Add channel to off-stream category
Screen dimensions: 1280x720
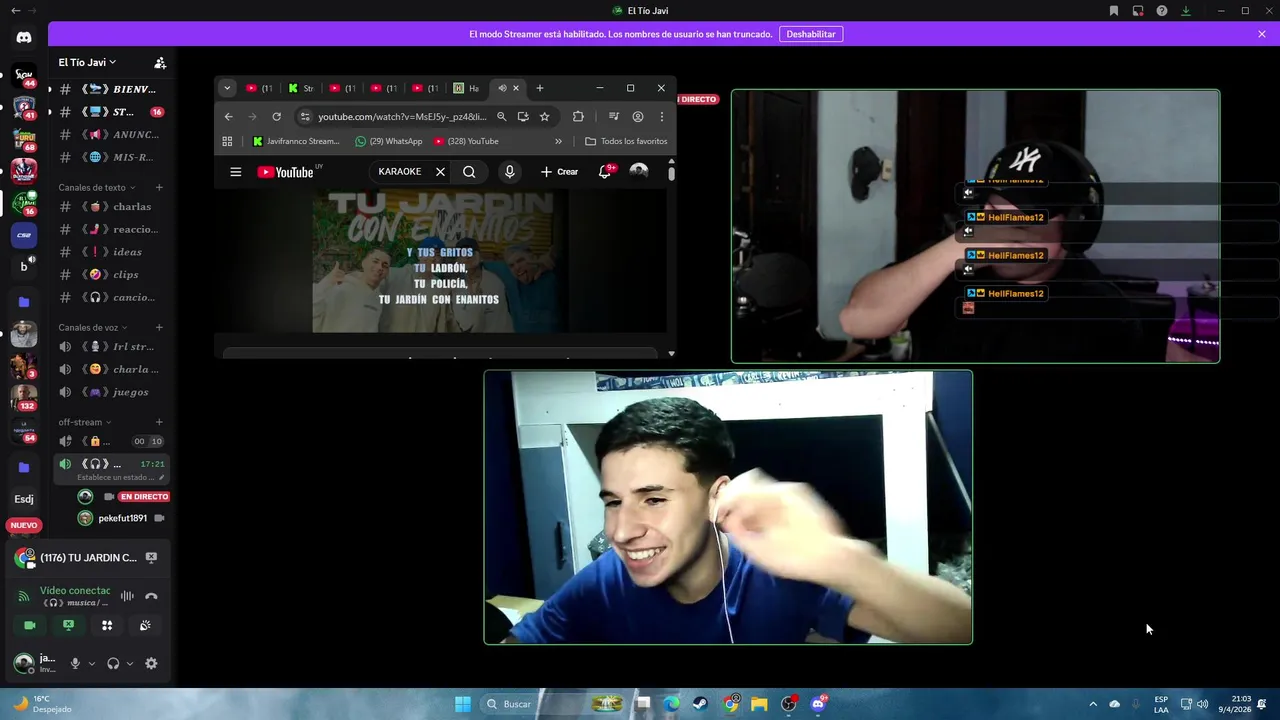[x=159, y=422]
